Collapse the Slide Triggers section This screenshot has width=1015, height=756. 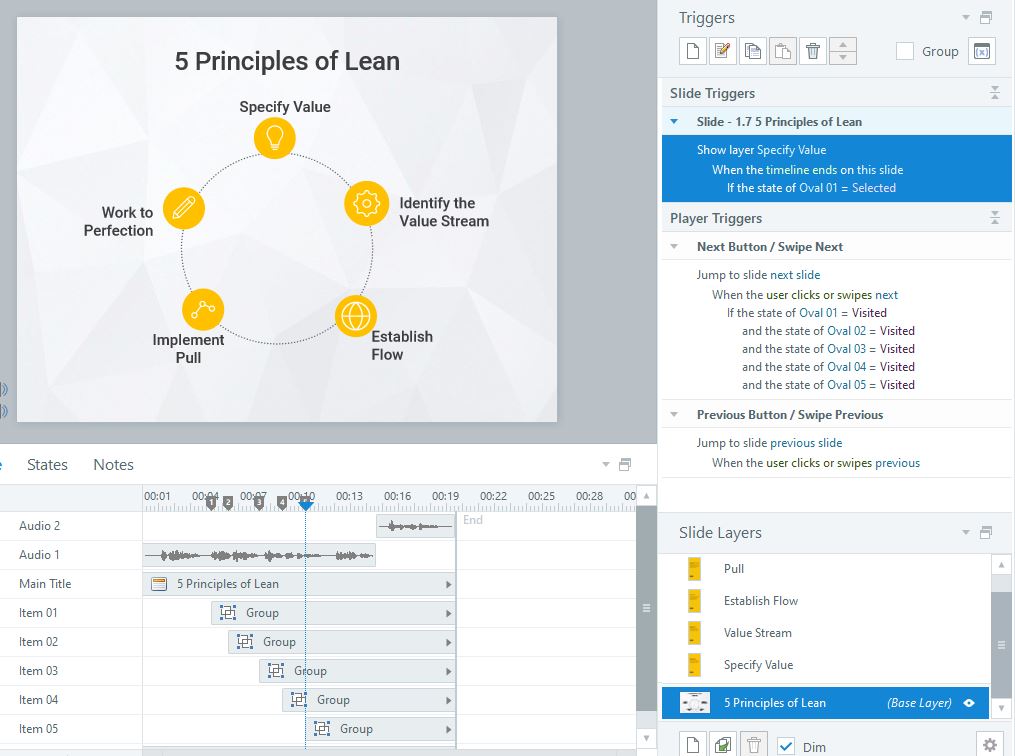(995, 93)
